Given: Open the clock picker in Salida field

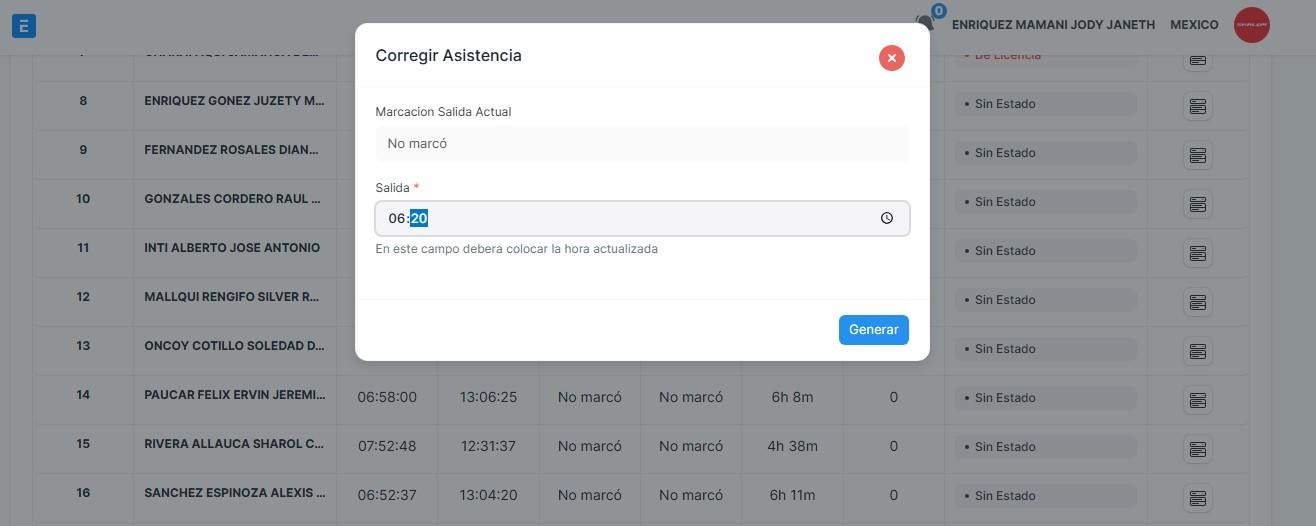Looking at the screenshot, I should [x=886, y=219].
